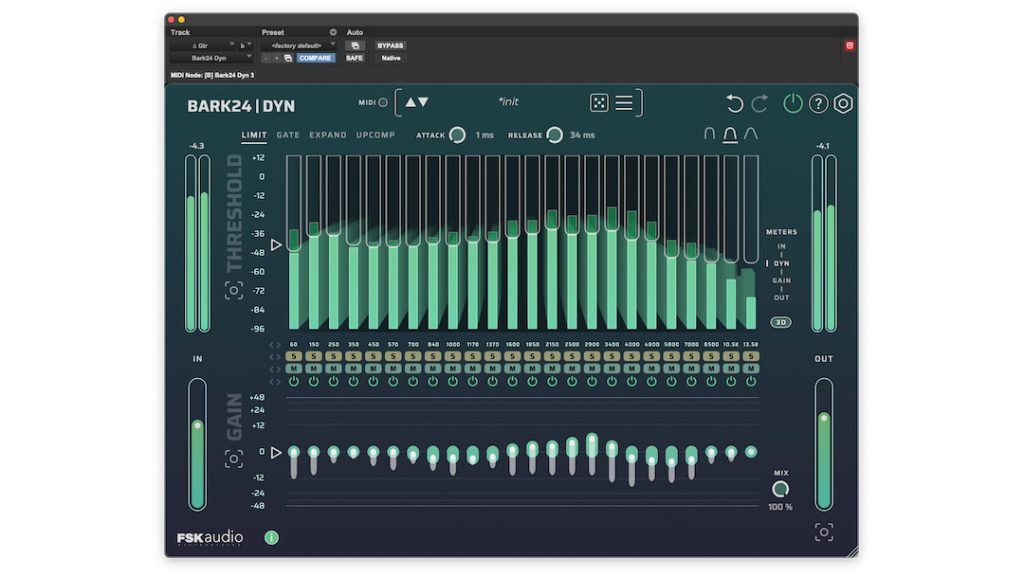Open the preset list hamburger icon
The width and height of the screenshot is (1024, 576).
coord(624,103)
